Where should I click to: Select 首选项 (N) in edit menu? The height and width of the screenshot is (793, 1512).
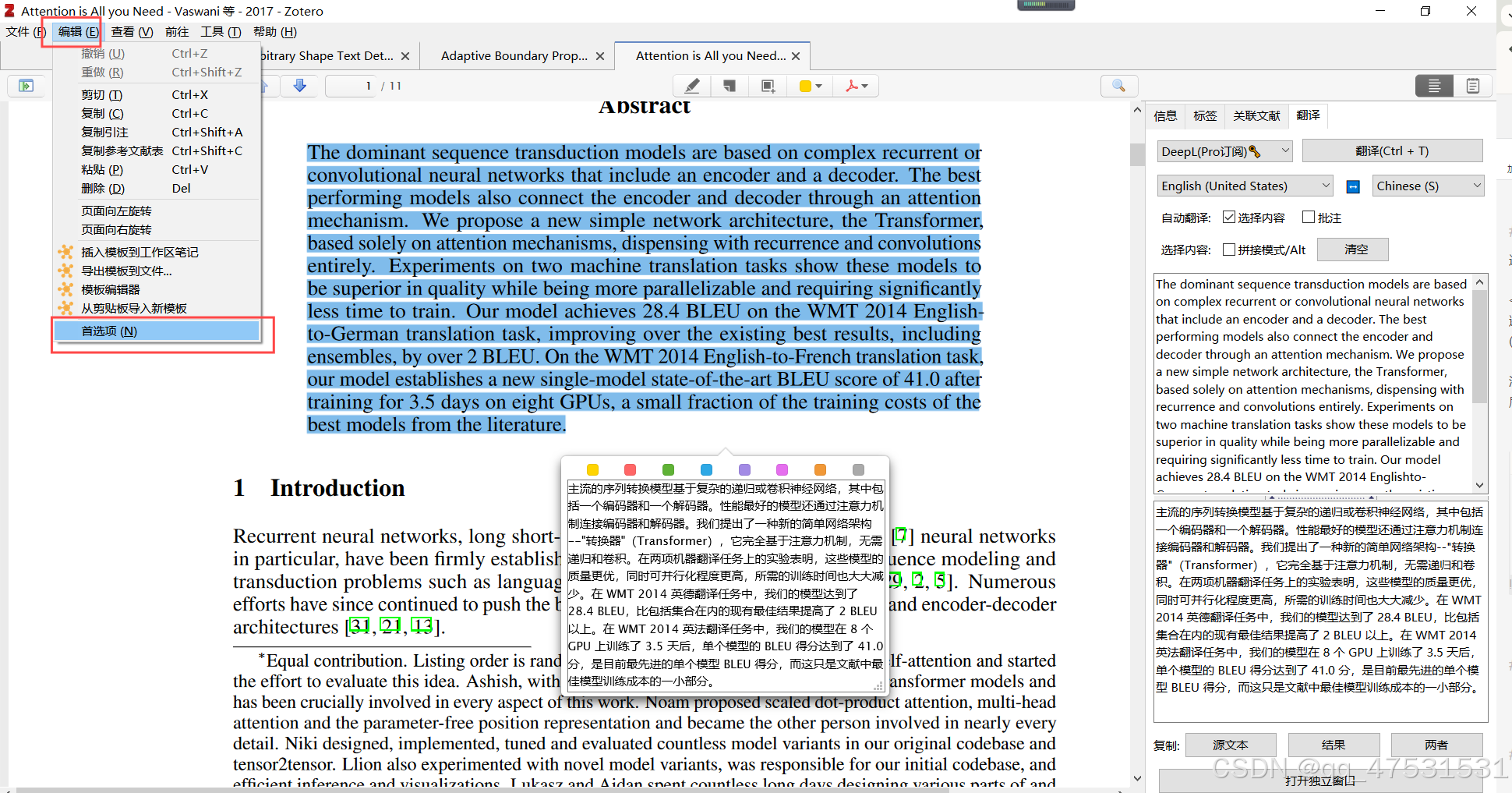click(157, 331)
